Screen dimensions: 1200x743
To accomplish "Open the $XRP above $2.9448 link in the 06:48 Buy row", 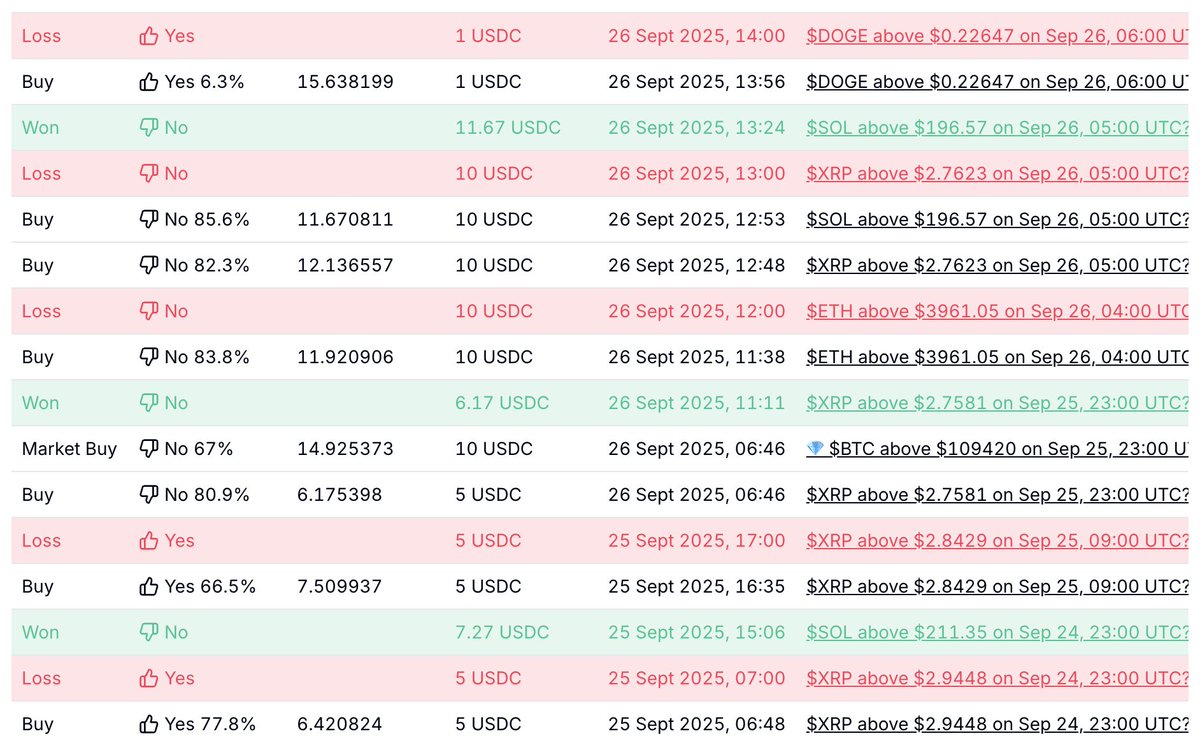I will click(x=997, y=725).
